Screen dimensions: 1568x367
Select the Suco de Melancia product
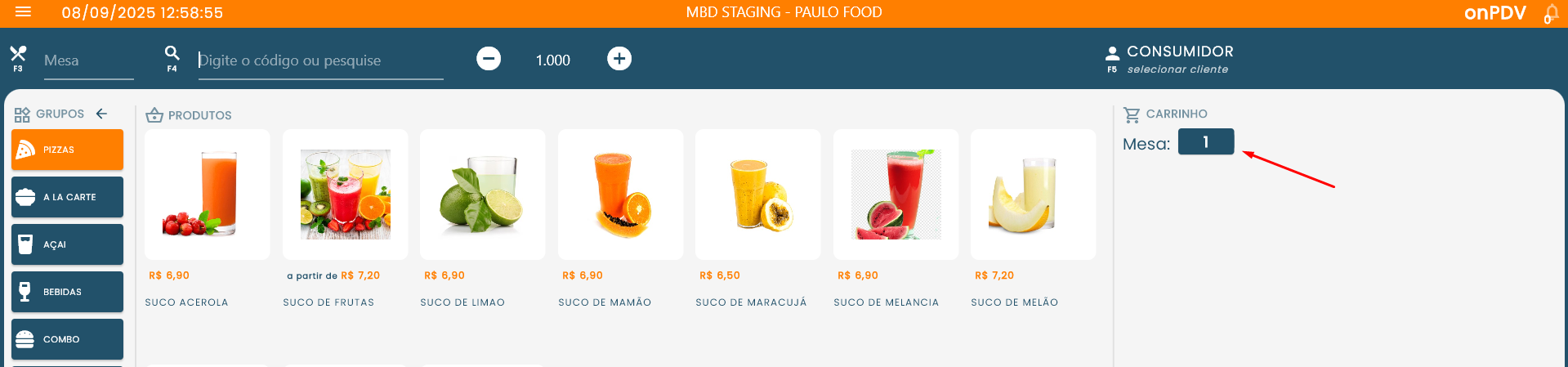tap(896, 195)
